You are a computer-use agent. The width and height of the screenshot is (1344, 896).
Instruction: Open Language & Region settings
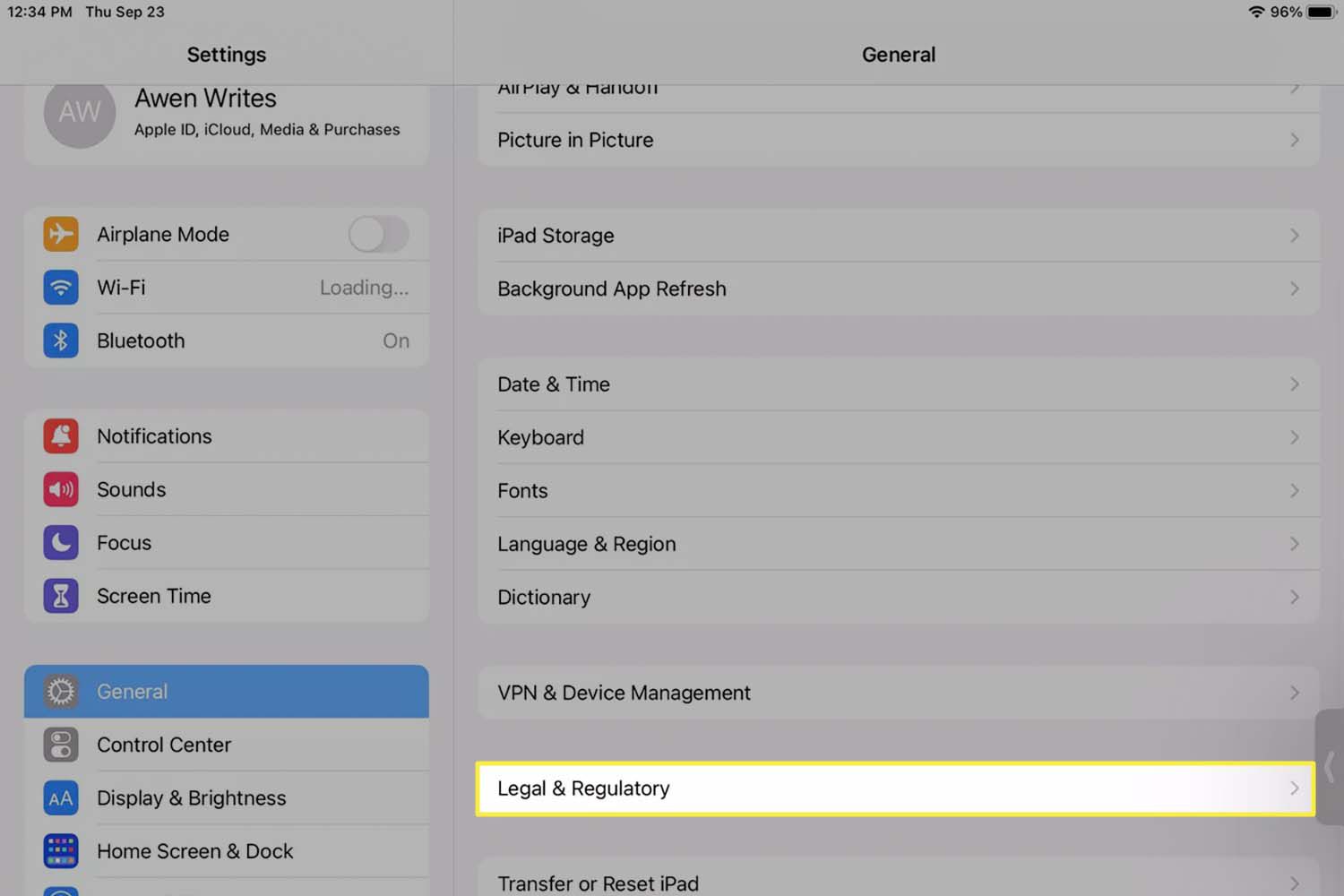click(x=896, y=544)
